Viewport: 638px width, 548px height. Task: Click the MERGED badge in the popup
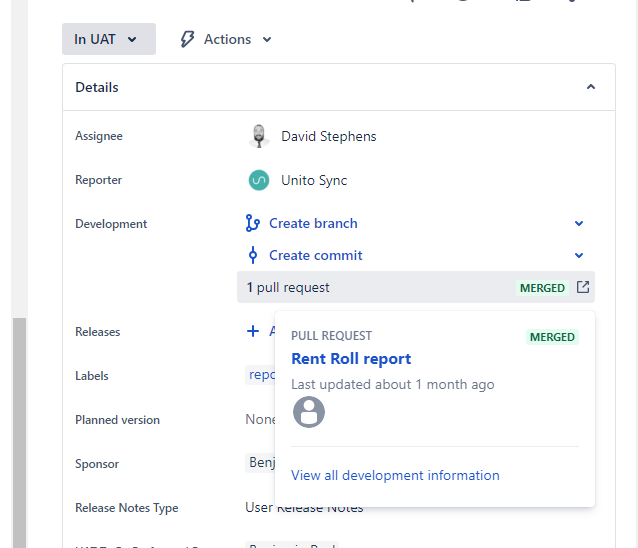552,337
